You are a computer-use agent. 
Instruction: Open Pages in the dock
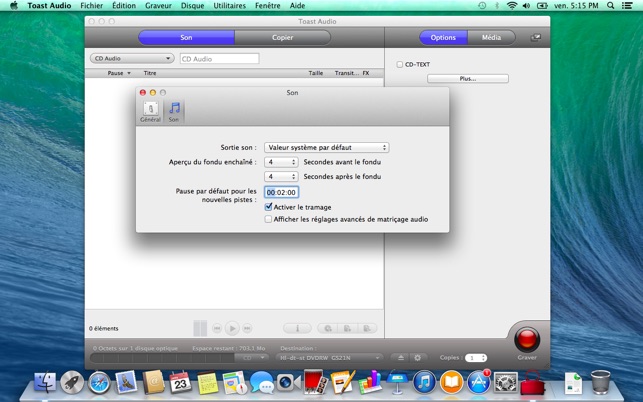[343, 382]
